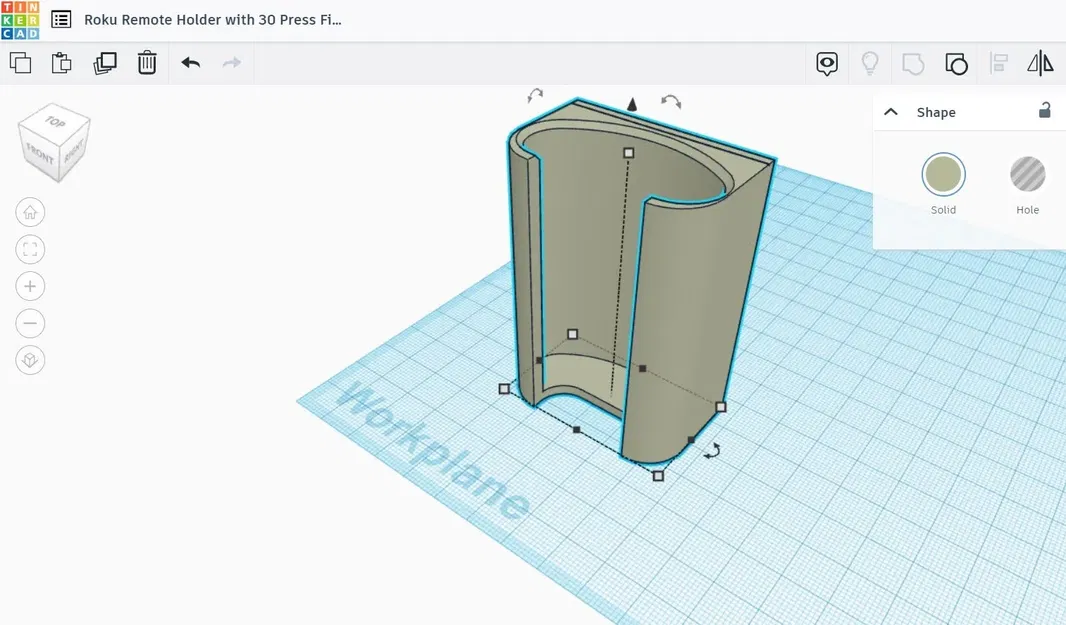Open the Notes tool speech-bubble icon
Viewport: 1066px width, 625px height.
click(827, 64)
